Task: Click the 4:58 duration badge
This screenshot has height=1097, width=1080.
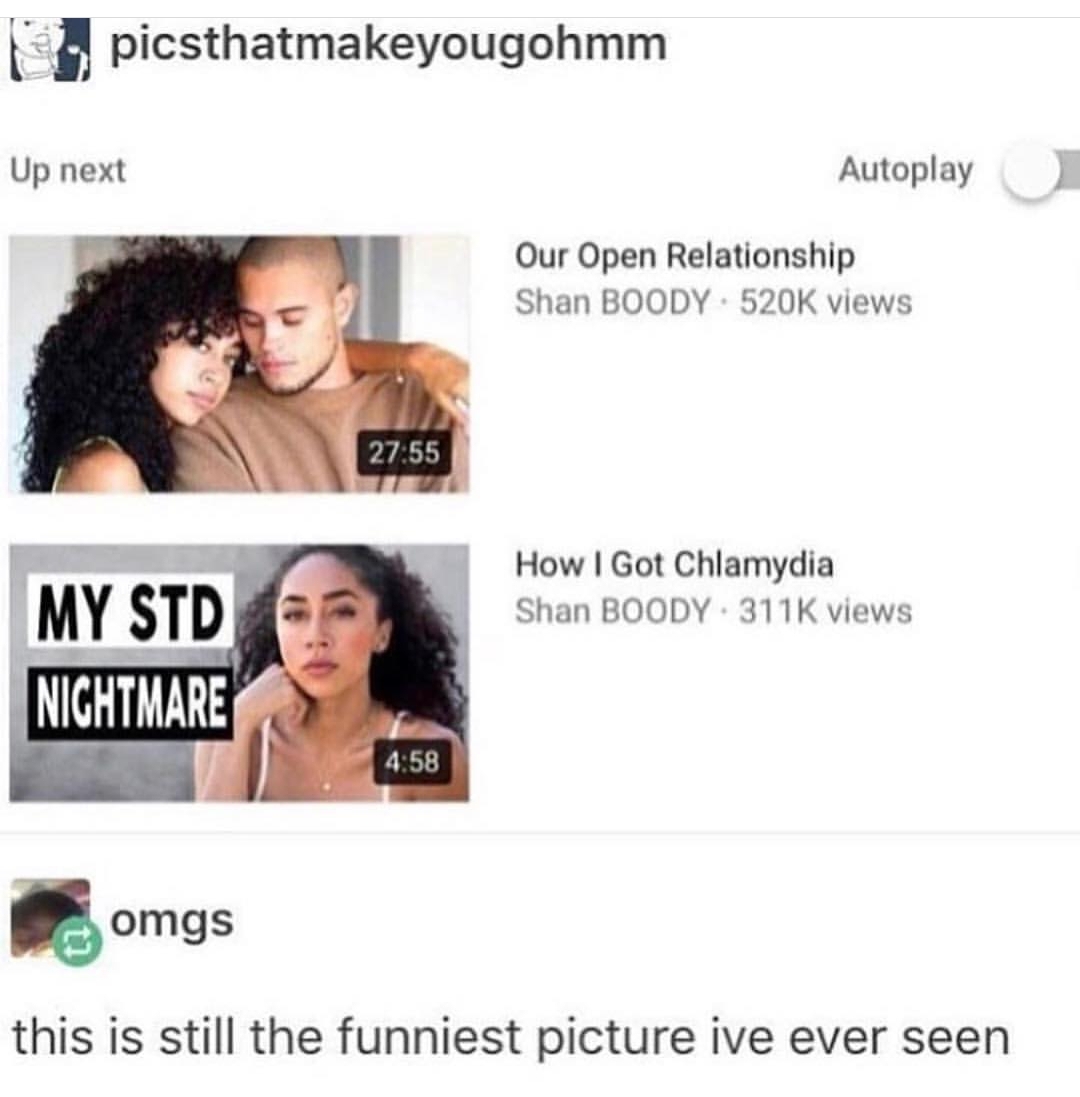Action: click(413, 762)
